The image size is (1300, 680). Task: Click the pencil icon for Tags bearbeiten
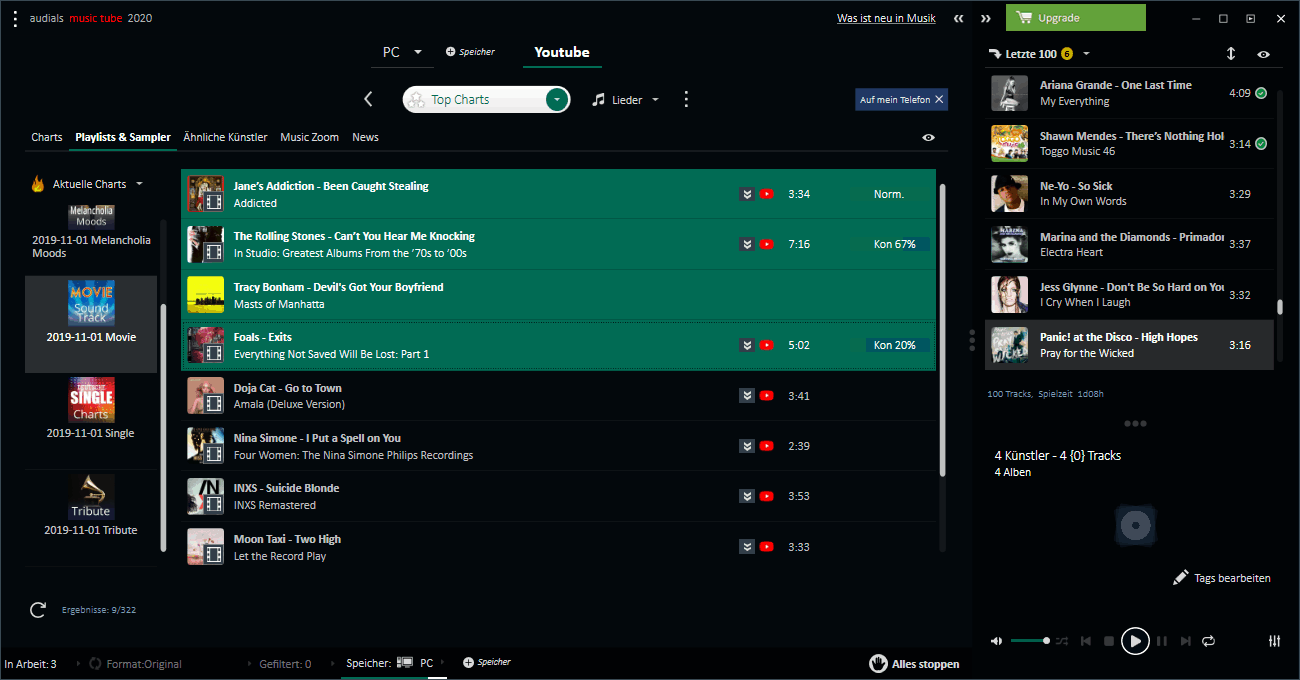[1181, 577]
